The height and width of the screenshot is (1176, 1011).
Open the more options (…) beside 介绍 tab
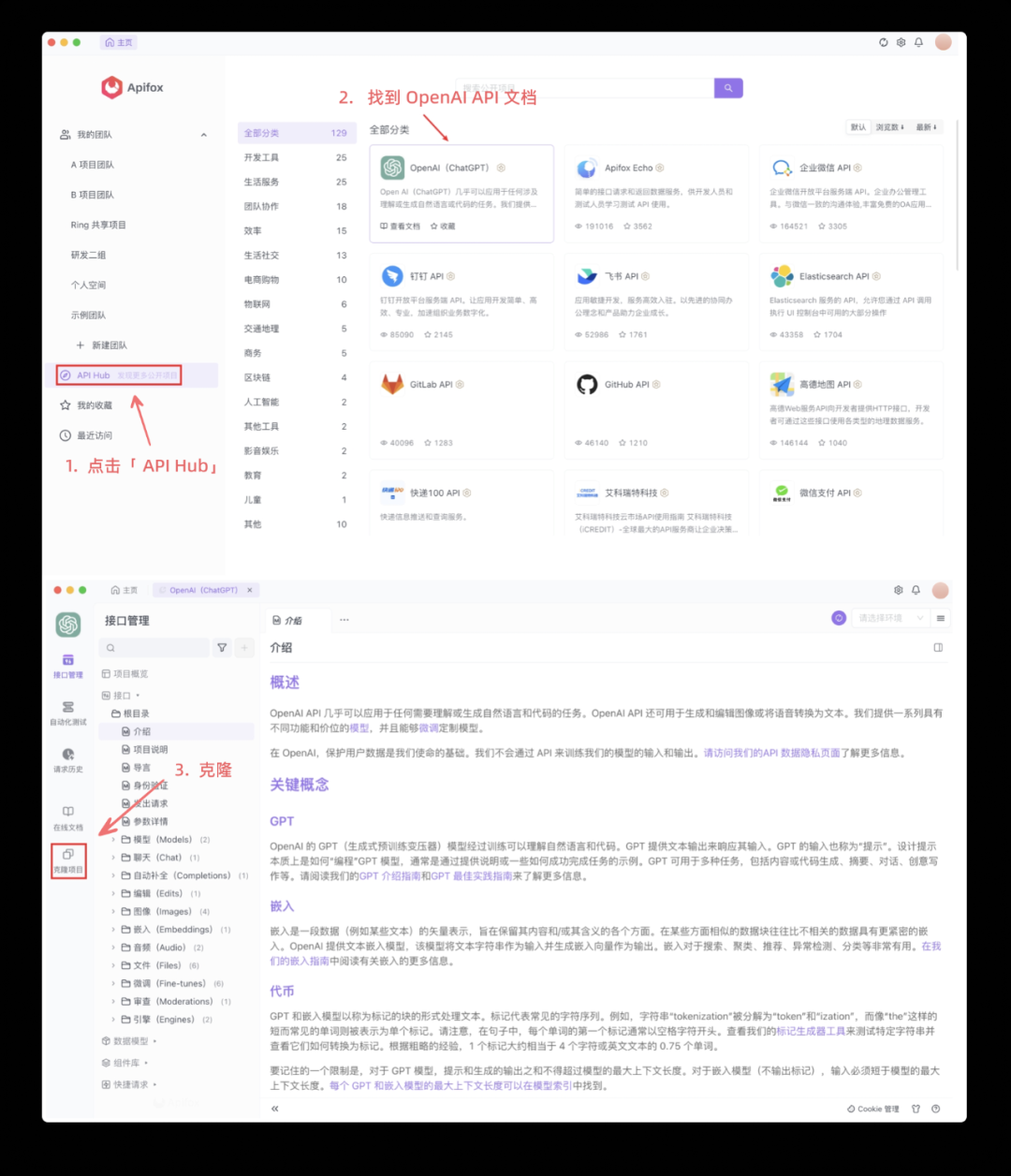coord(344,620)
